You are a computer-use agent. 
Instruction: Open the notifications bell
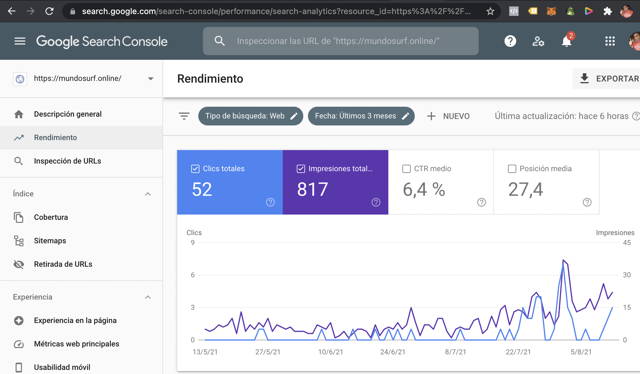567,41
